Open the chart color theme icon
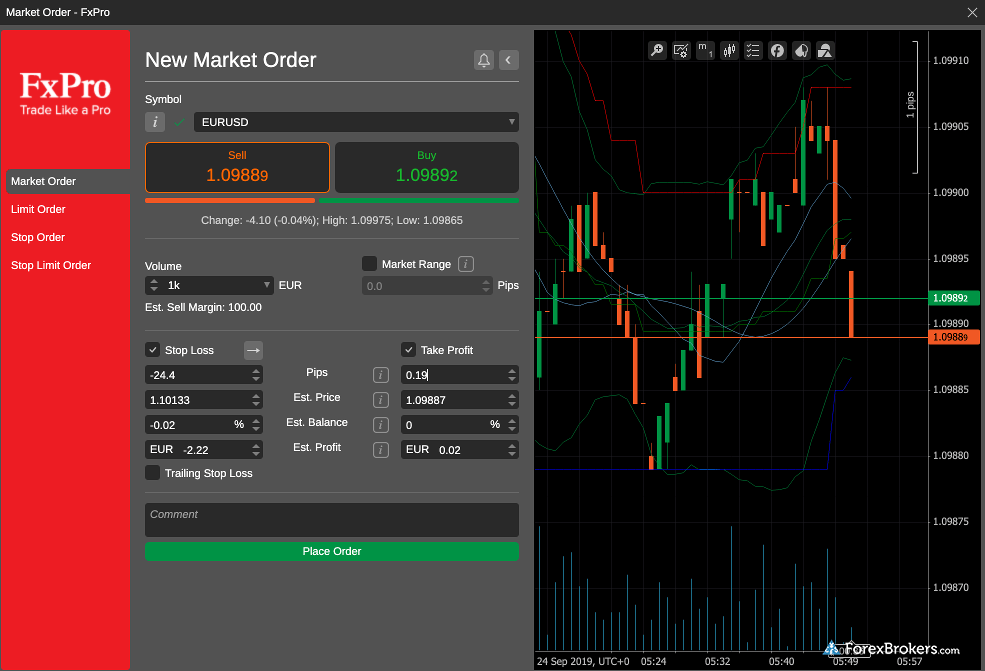Screen dimensions: 985x671 click(x=801, y=50)
